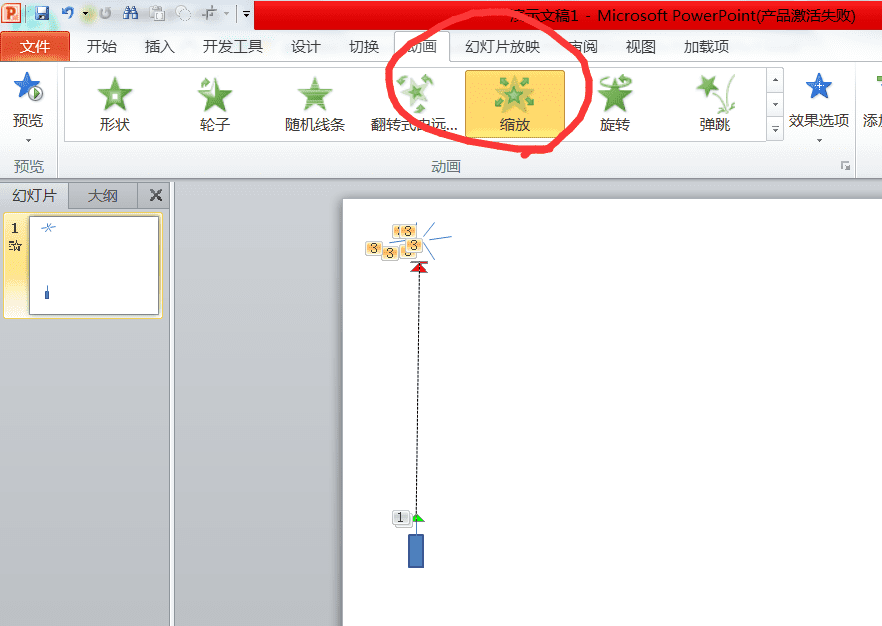Select the 缩放 zoom animation
Viewport: 882px width, 626px height.
(515, 104)
